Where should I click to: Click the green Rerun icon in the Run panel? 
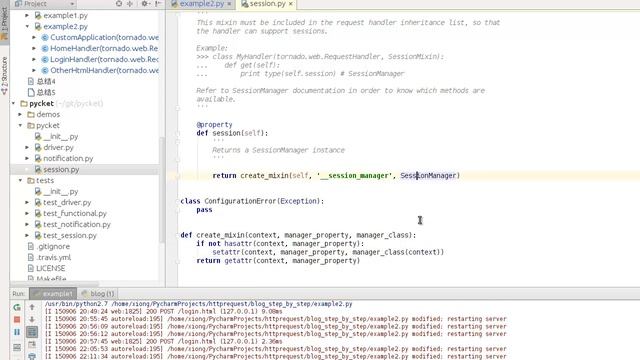click(x=17, y=307)
